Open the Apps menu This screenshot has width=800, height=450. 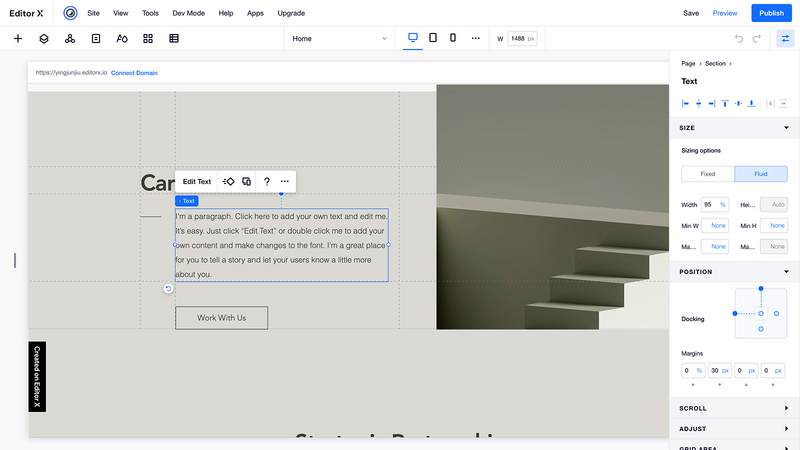[255, 13]
